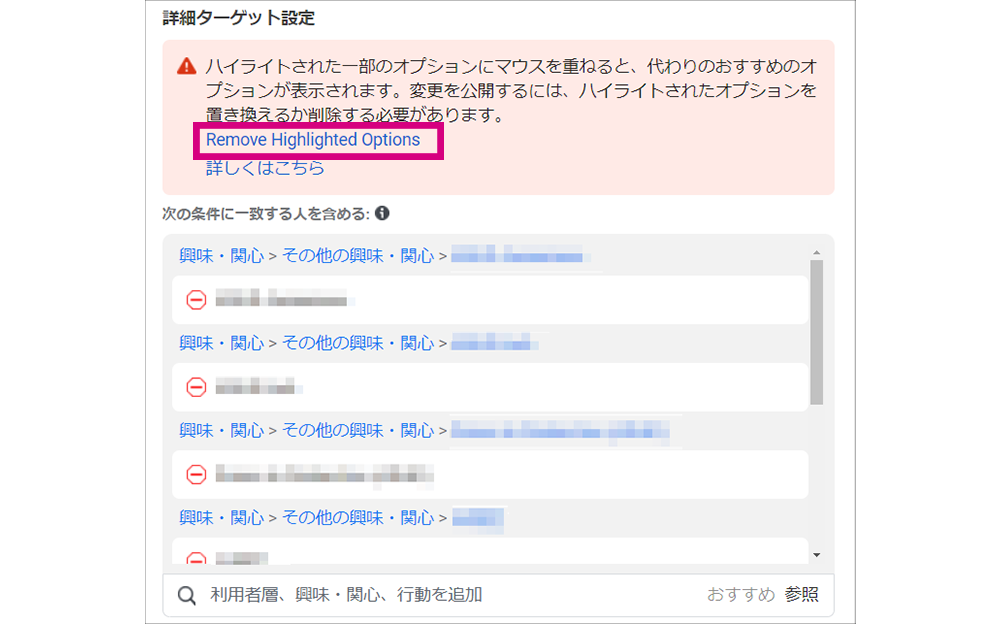Screen dimensions: 1000x624
Task: Select the third blurred interest entry name
Action: [324, 474]
